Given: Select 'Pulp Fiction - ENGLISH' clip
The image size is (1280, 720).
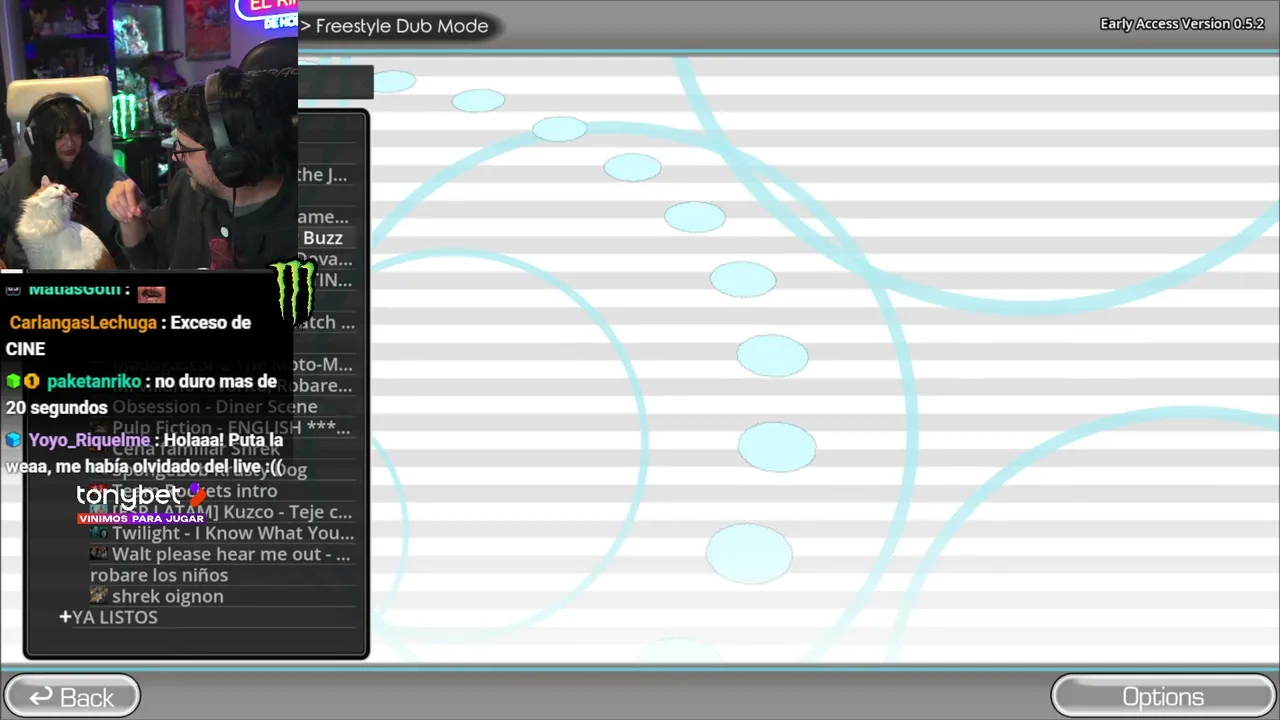Looking at the screenshot, I should pyautogui.click(x=231, y=428).
